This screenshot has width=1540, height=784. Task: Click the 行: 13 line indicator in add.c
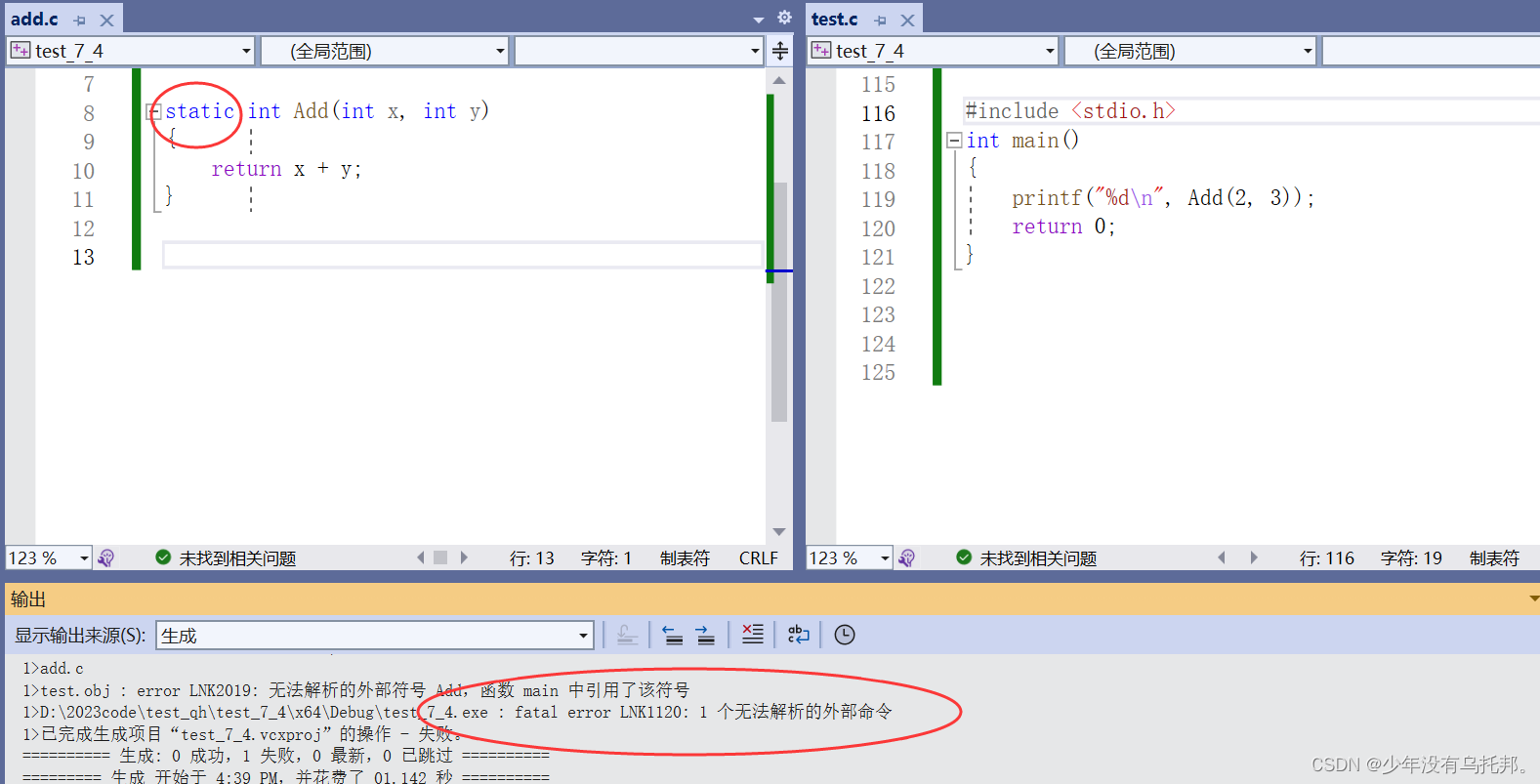(531, 557)
